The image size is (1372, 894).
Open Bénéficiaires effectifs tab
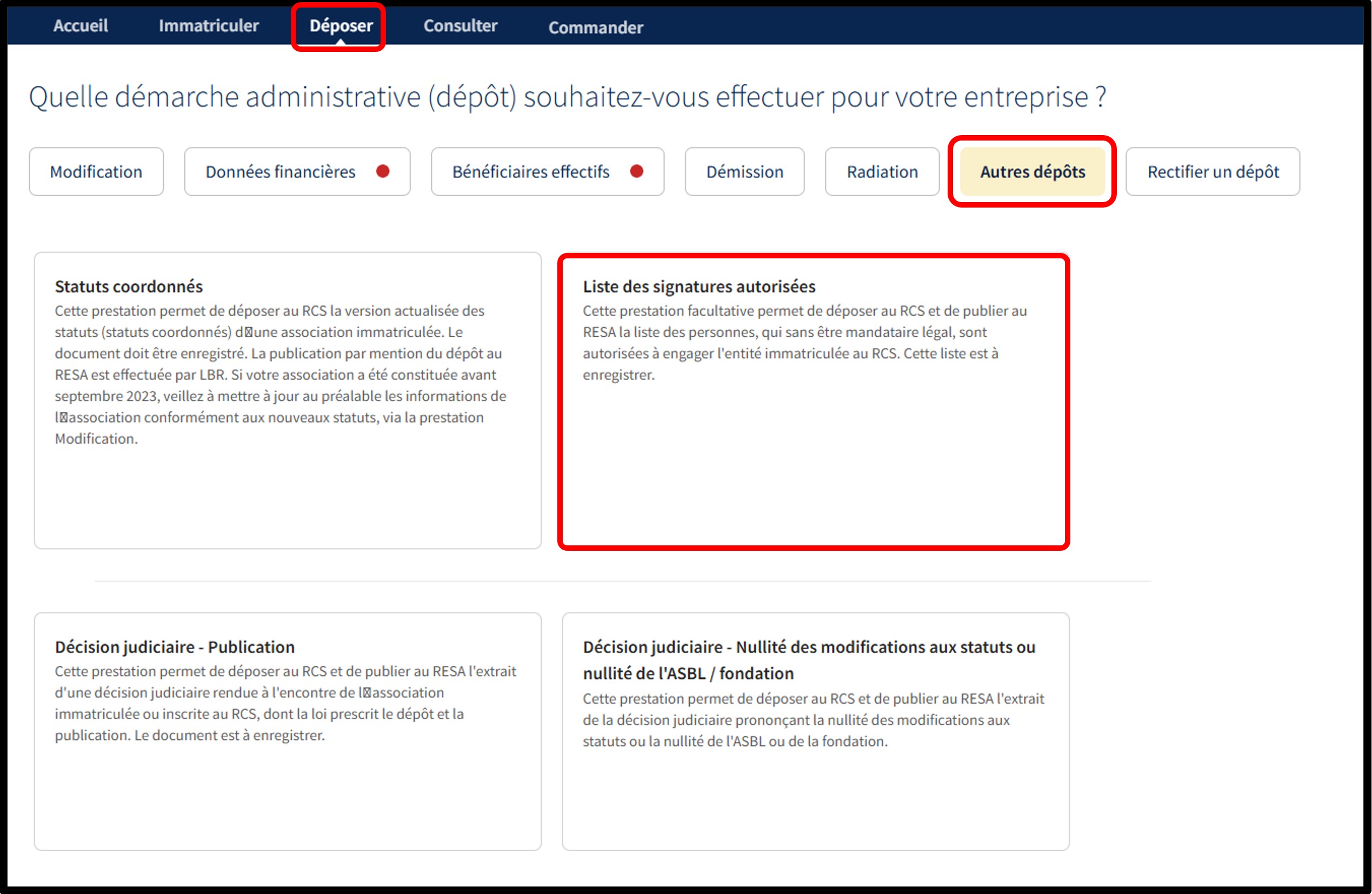(x=530, y=172)
